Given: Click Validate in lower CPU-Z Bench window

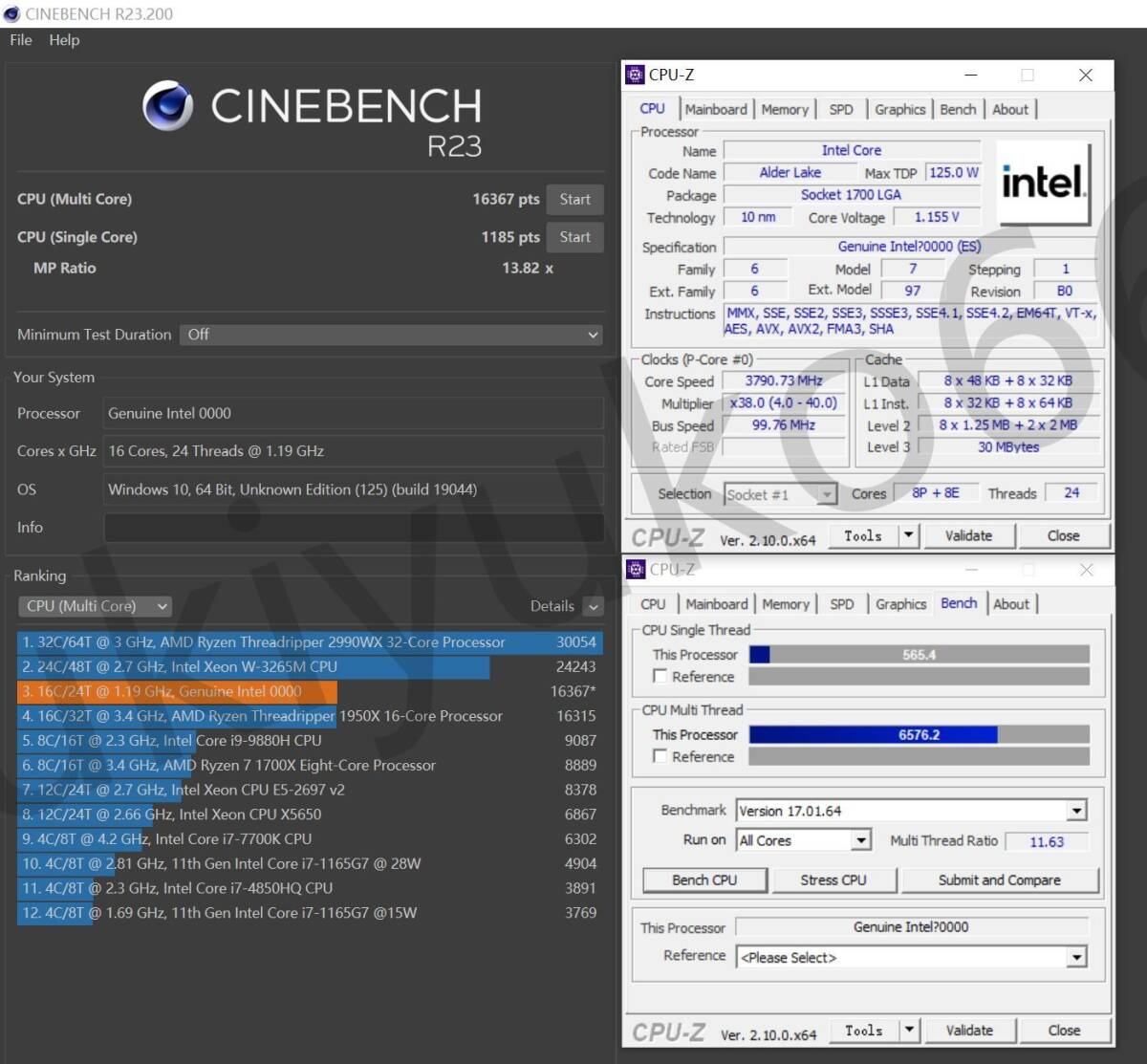Looking at the screenshot, I should [x=969, y=1031].
